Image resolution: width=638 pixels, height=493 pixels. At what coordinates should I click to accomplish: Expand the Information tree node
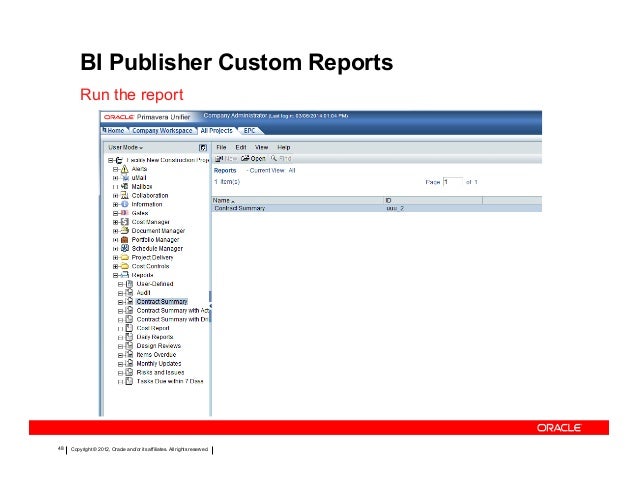pos(116,205)
